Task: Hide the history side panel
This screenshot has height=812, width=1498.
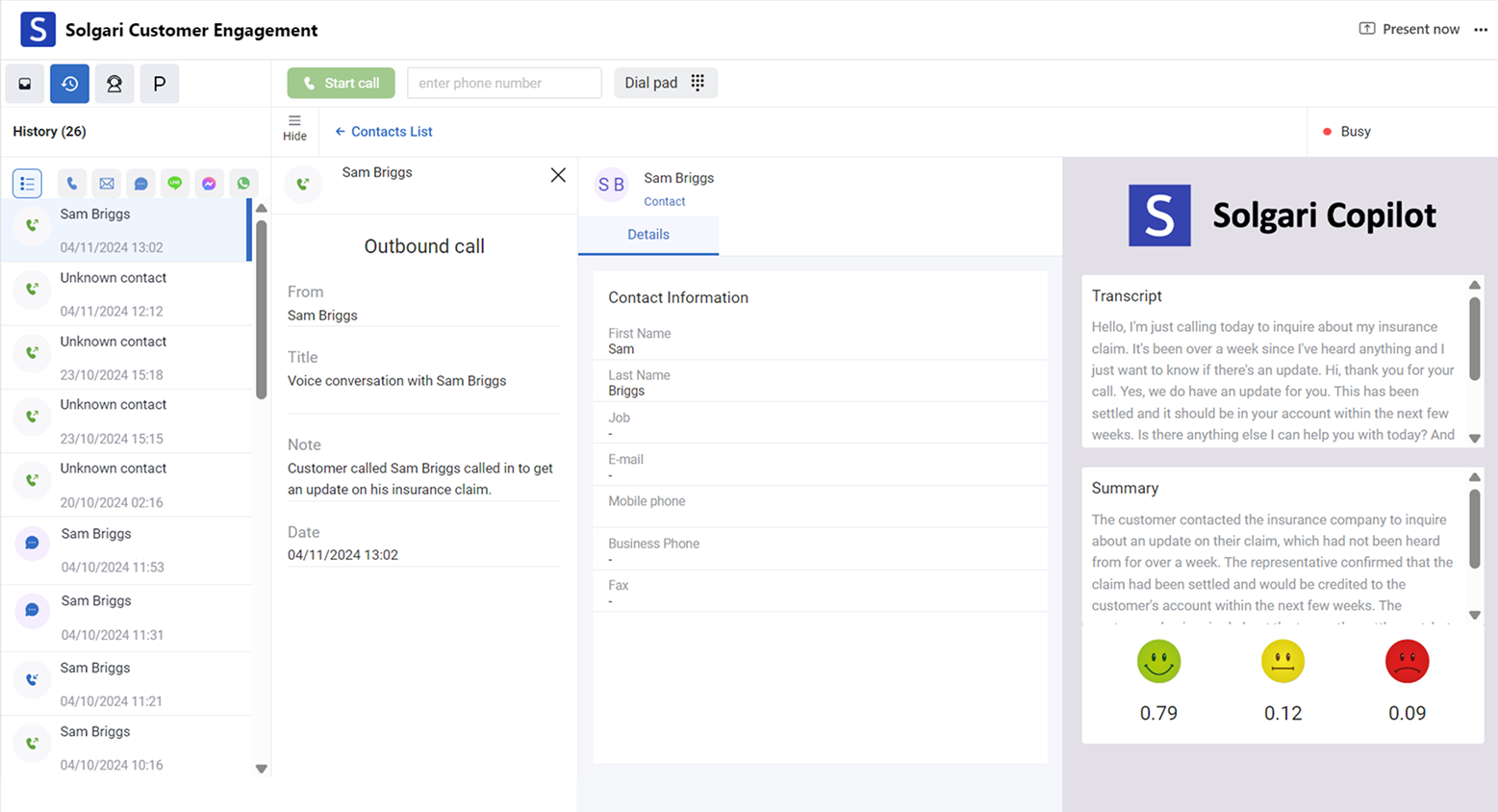Action: [294, 128]
